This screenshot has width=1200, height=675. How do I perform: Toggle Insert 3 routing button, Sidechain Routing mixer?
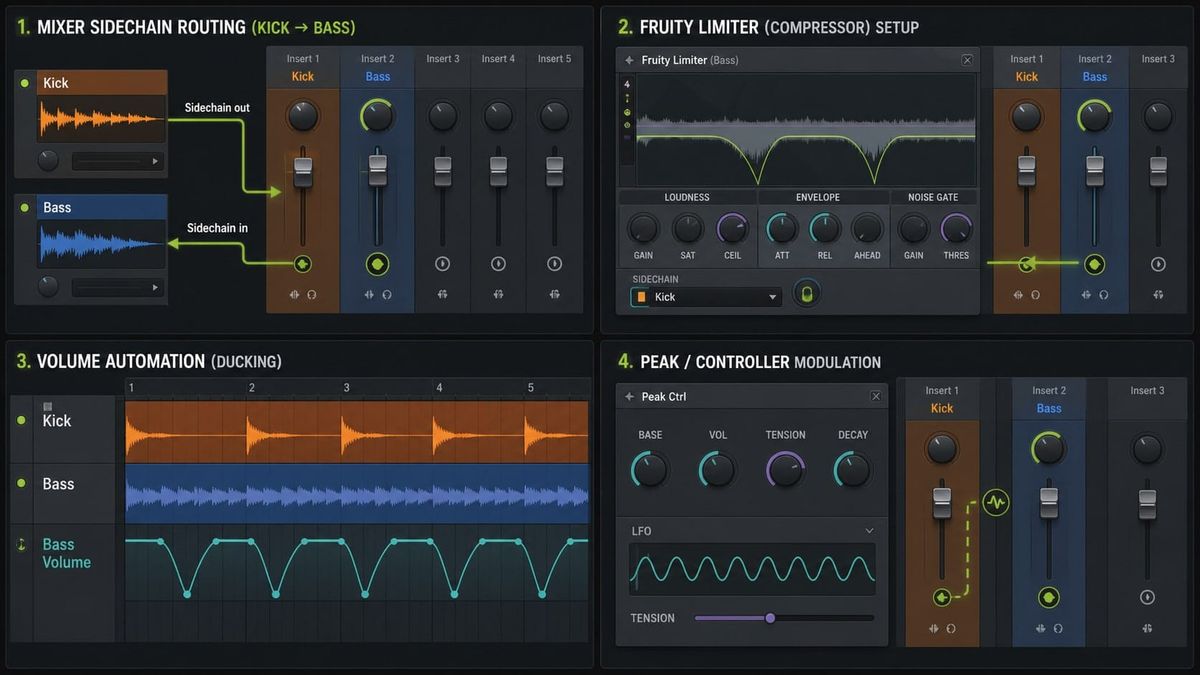(x=442, y=264)
